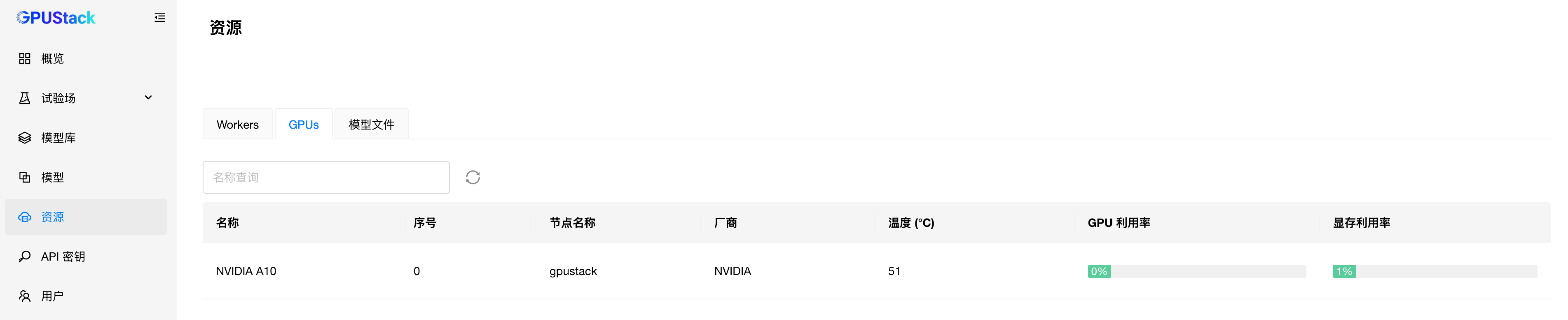Click the gpustack node name cell
Screen dimensions: 1568x320
coord(573,271)
